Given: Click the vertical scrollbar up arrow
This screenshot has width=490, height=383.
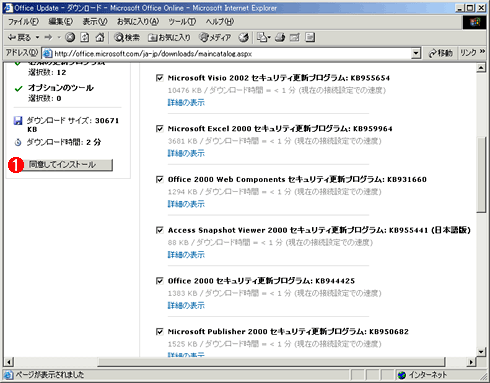Looking at the screenshot, I should (x=481, y=68).
